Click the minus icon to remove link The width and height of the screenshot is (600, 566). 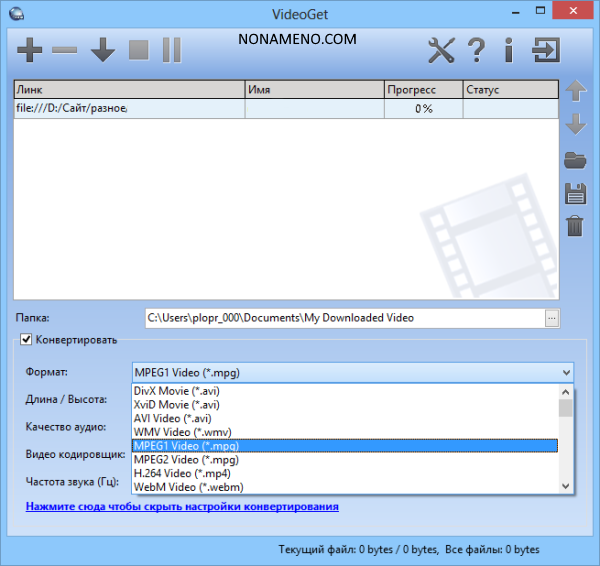point(65,50)
